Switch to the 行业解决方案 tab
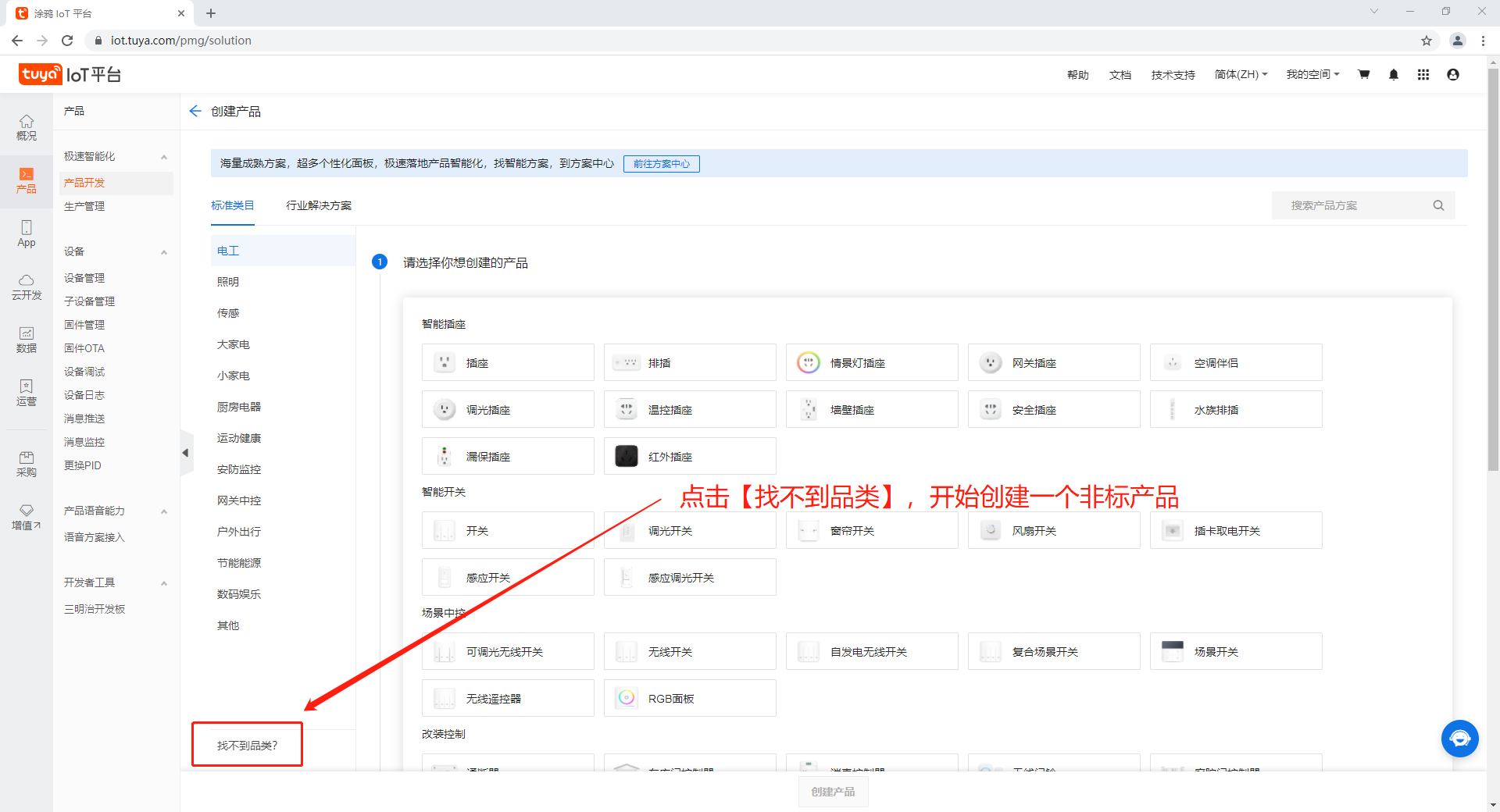Image resolution: width=1500 pixels, height=812 pixels. 319,205
